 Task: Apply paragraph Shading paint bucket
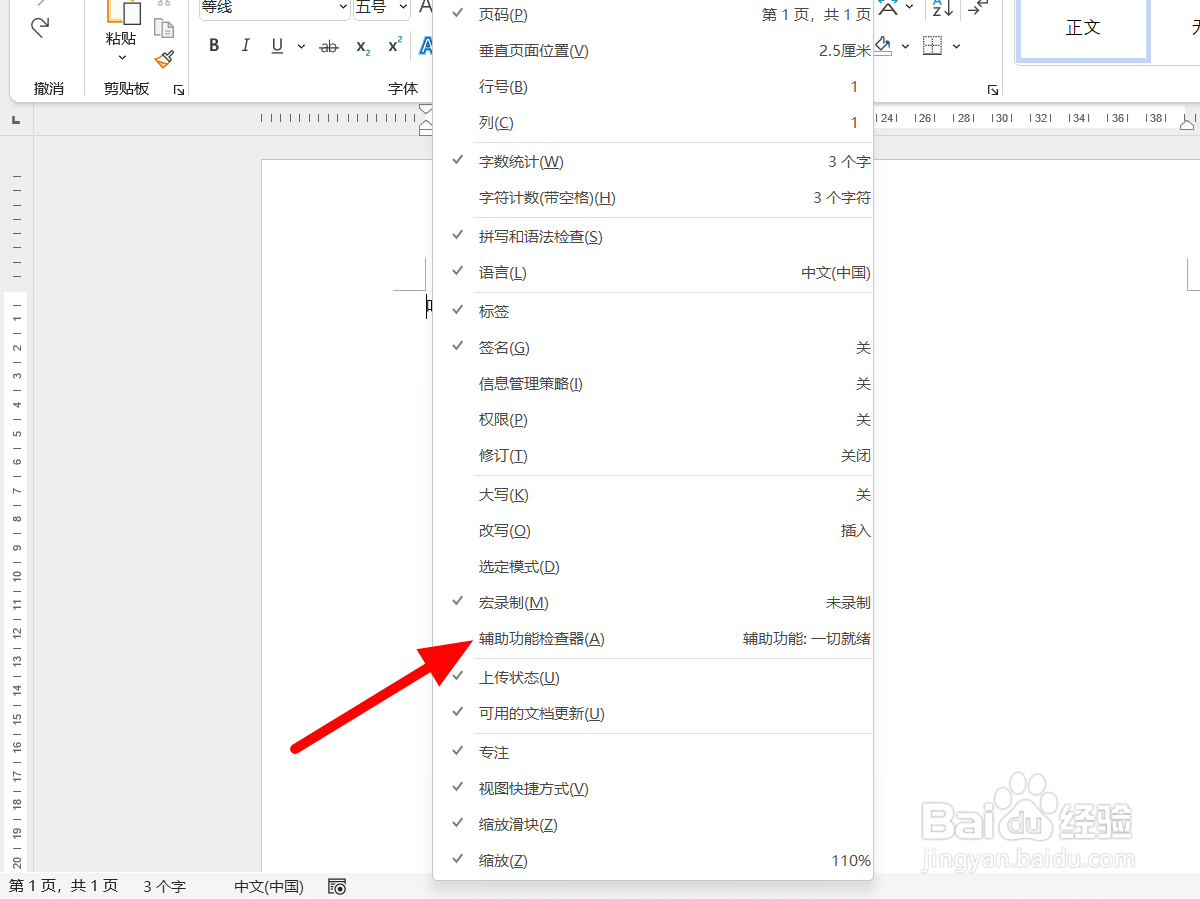coord(883,46)
